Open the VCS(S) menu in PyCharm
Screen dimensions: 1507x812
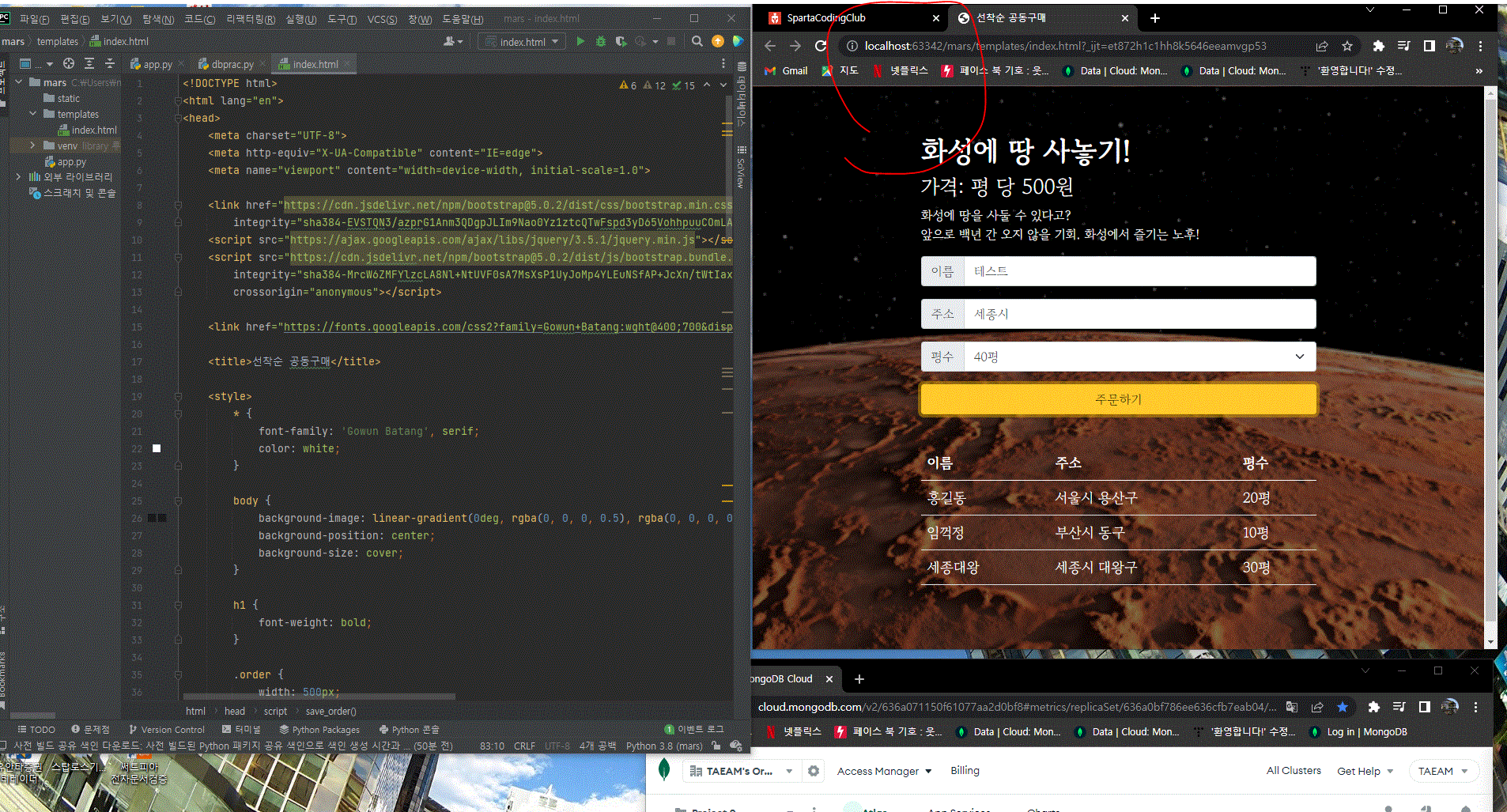click(382, 19)
